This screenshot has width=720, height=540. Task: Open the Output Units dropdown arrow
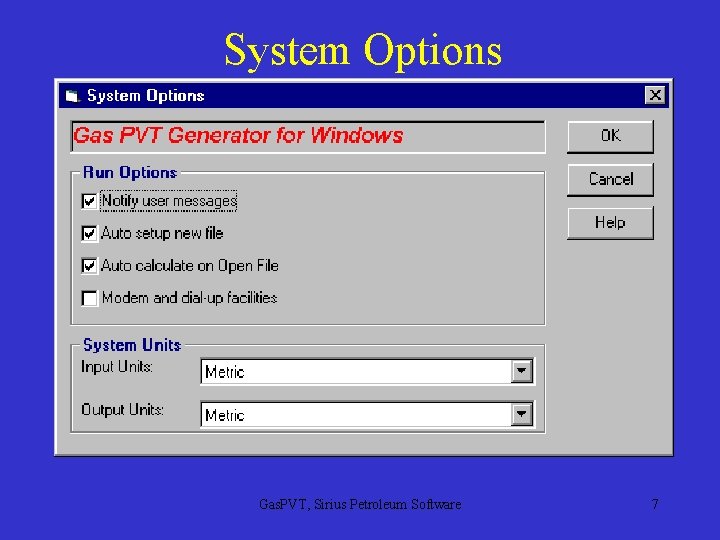pos(522,414)
